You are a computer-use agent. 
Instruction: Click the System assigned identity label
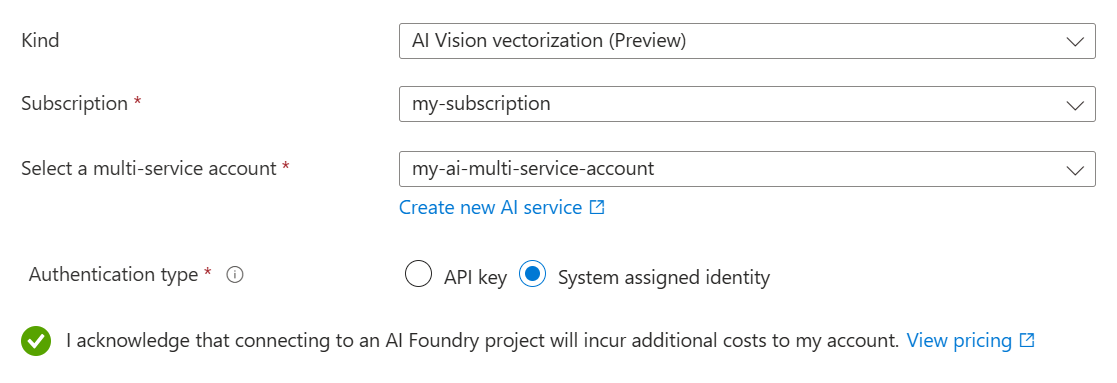coord(664,277)
